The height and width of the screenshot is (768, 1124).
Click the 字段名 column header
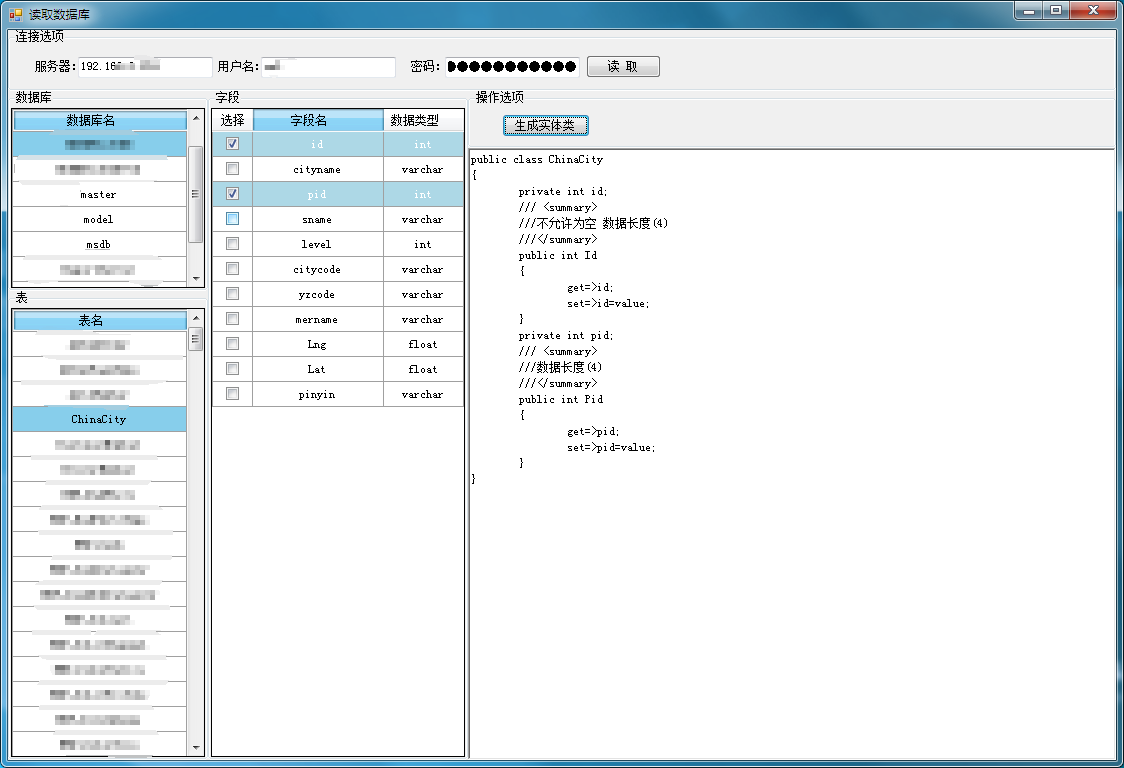[x=318, y=120]
